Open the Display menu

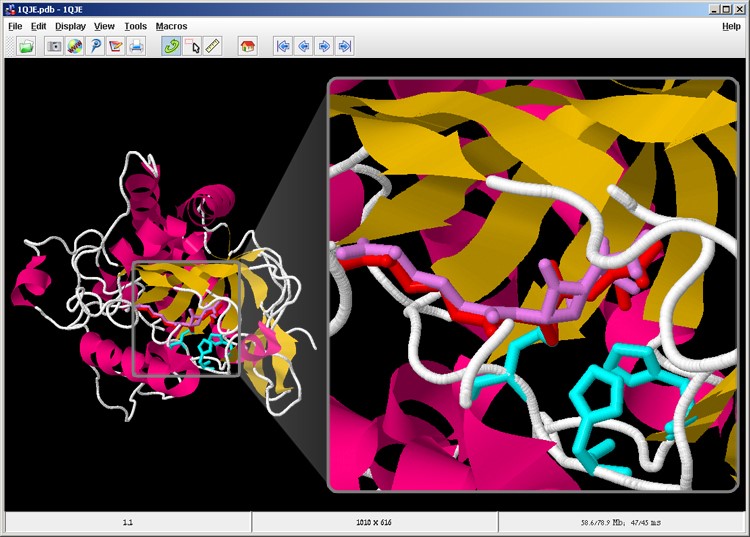coord(70,26)
